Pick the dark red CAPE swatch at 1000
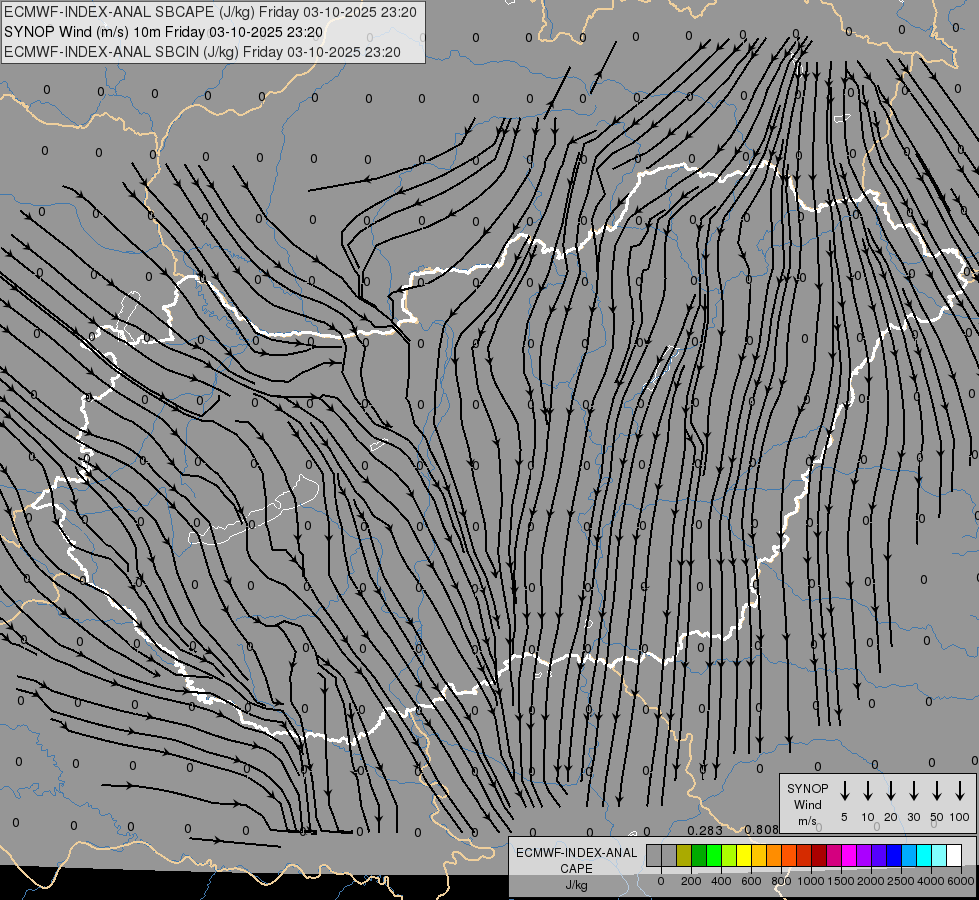This screenshot has width=979, height=900. (x=819, y=855)
